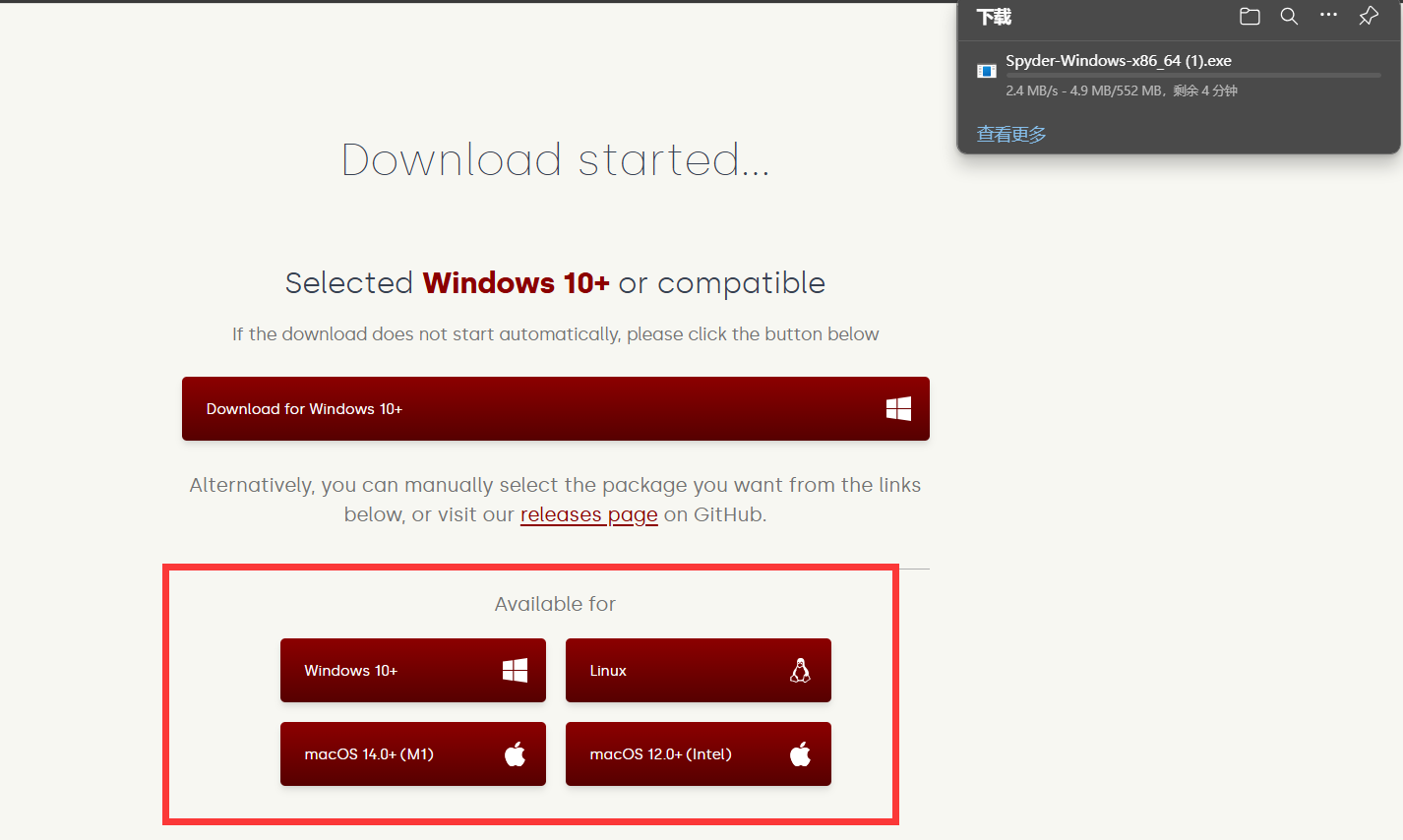The width and height of the screenshot is (1403, 840).
Task: Click 查看更多 to see more downloads
Action: coord(1011,135)
